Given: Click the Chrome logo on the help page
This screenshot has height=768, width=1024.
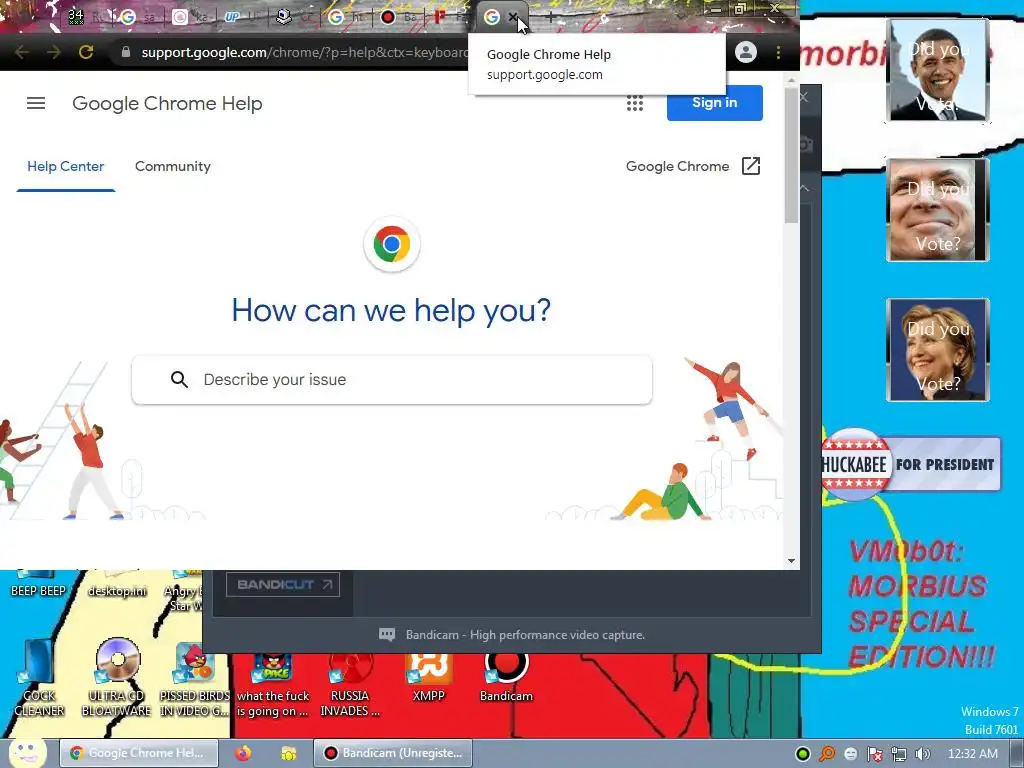Looking at the screenshot, I should click(x=392, y=244).
